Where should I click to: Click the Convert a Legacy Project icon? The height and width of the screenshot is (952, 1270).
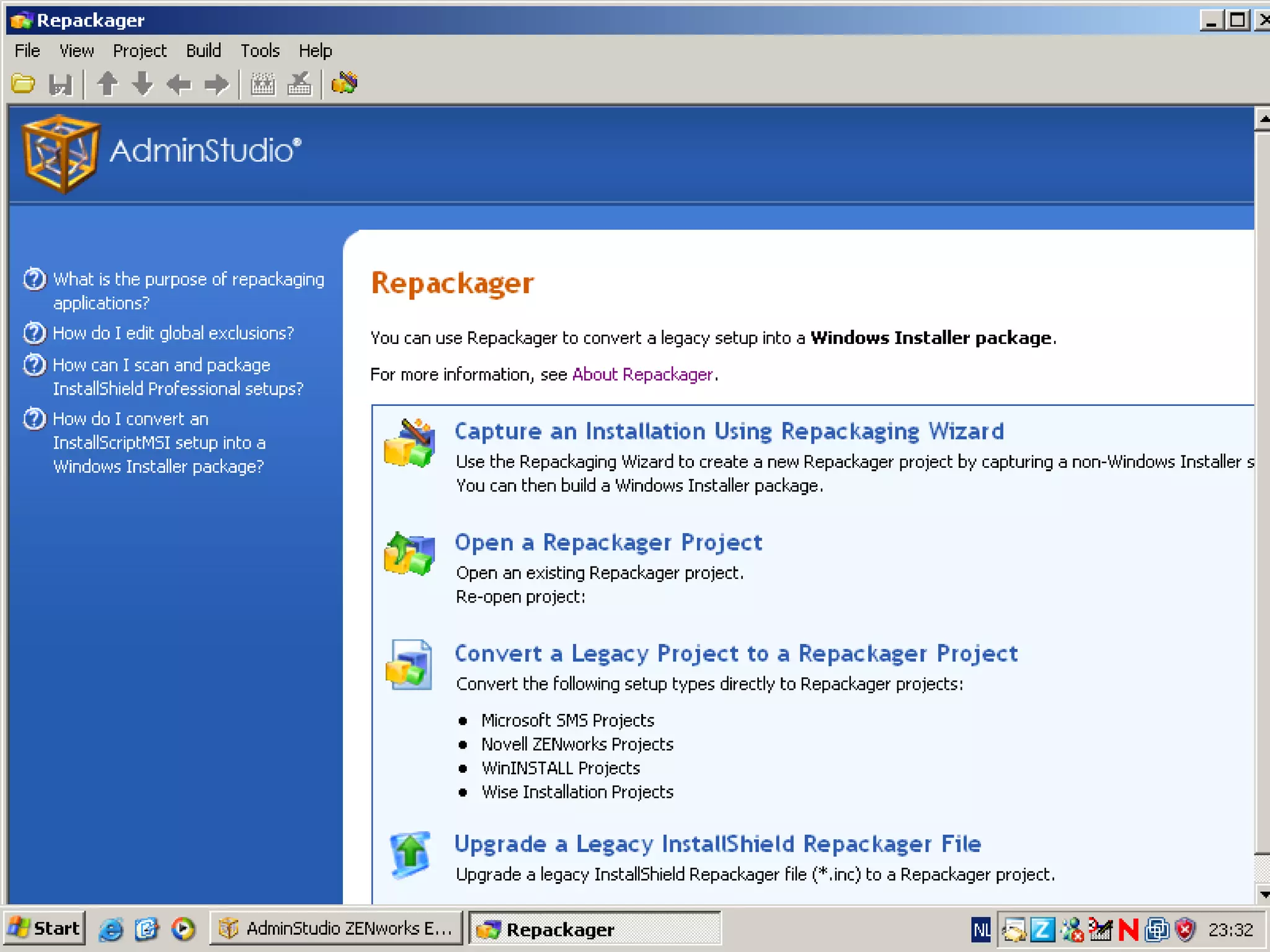click(x=409, y=665)
